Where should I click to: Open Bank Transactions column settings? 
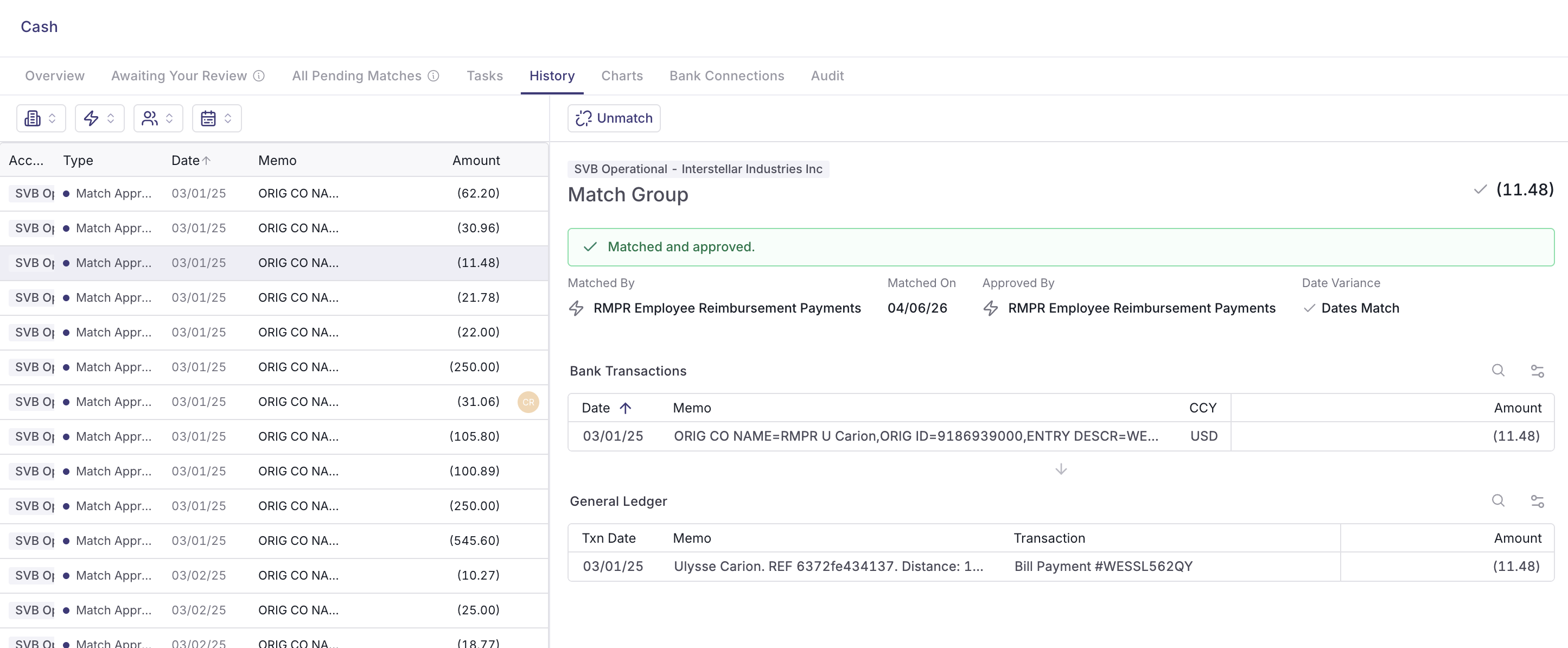tap(1537, 370)
